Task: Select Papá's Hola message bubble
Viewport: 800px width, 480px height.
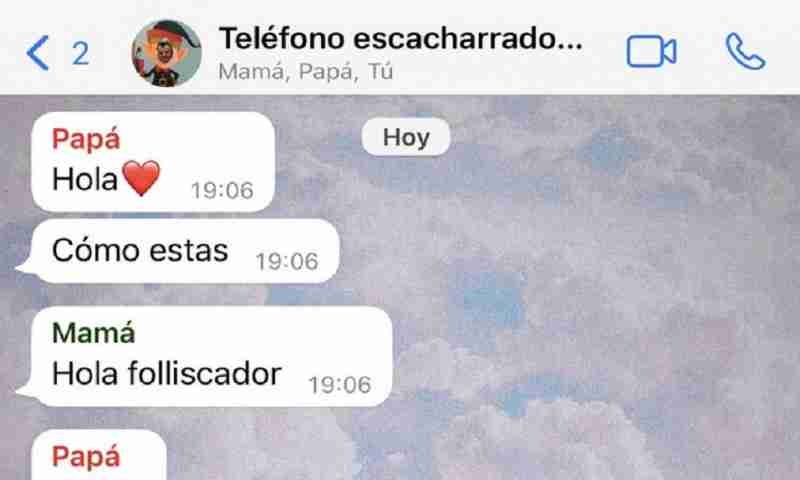Action: coord(153,162)
